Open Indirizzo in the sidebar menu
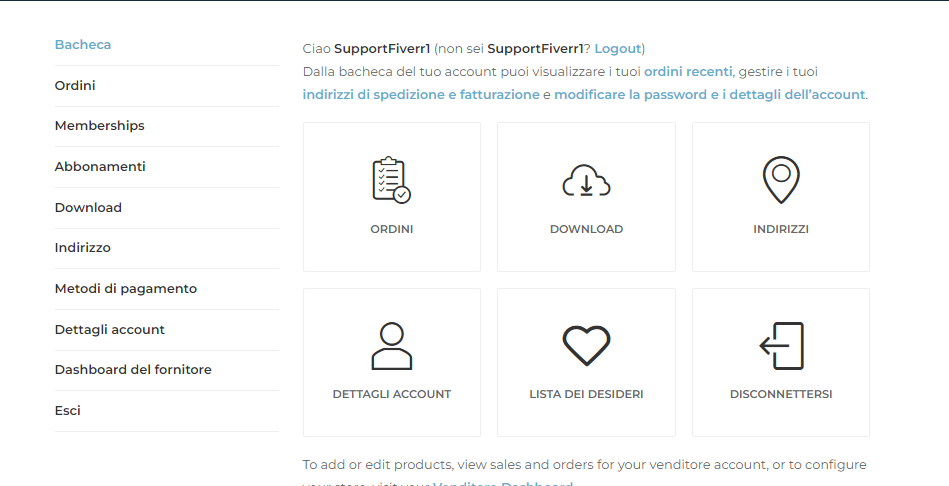Screen dimensions: 949x486 coord(82,248)
